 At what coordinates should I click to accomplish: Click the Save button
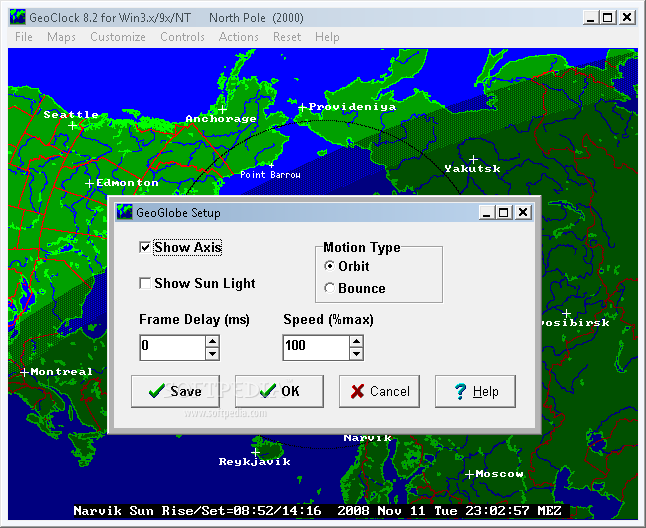(x=176, y=391)
